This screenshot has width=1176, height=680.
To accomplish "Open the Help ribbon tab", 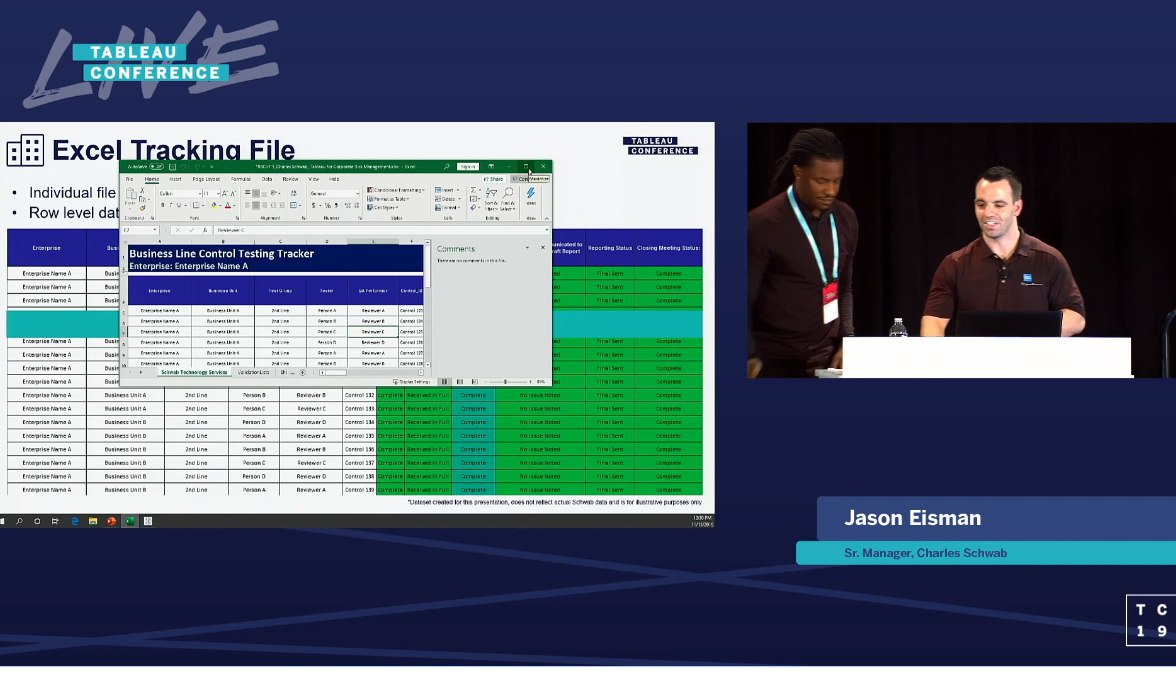I will [334, 179].
